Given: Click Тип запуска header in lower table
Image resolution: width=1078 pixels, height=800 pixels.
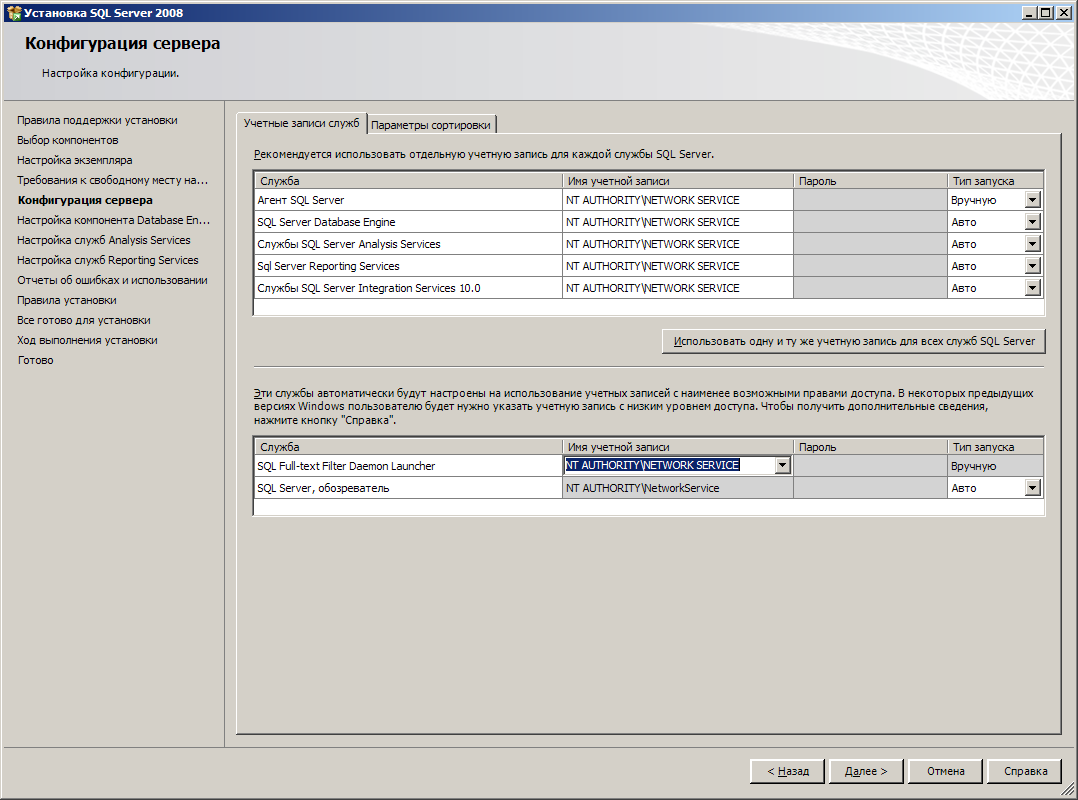Looking at the screenshot, I should click(996, 447).
